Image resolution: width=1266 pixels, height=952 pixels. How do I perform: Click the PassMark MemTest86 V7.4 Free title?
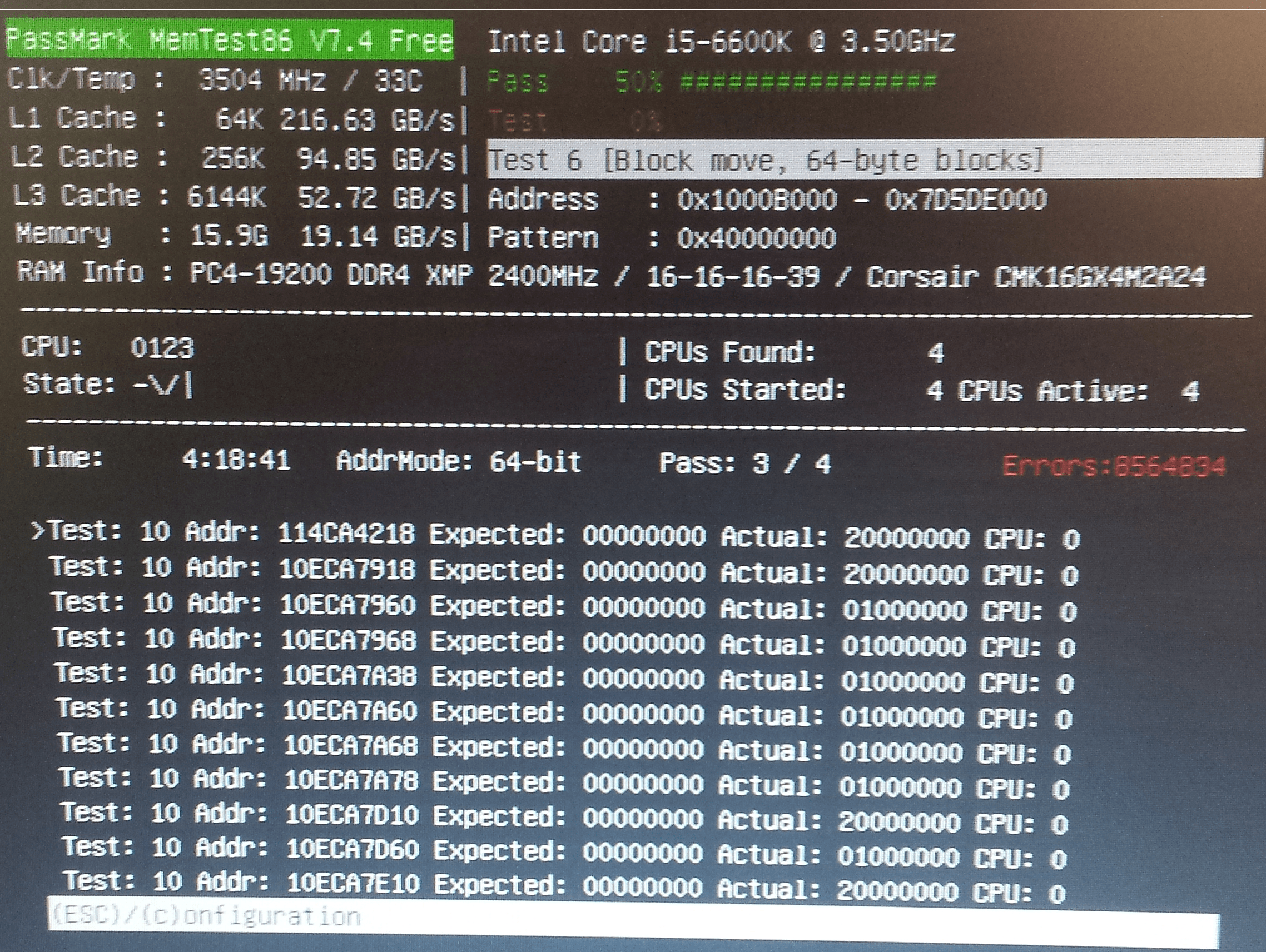(229, 40)
